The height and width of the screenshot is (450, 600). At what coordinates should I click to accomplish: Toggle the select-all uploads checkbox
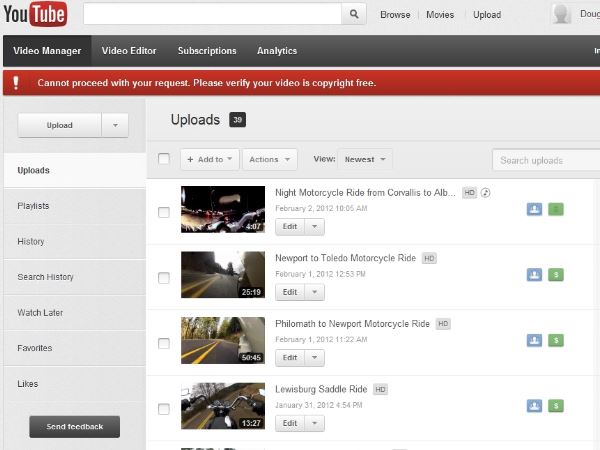[x=164, y=159]
